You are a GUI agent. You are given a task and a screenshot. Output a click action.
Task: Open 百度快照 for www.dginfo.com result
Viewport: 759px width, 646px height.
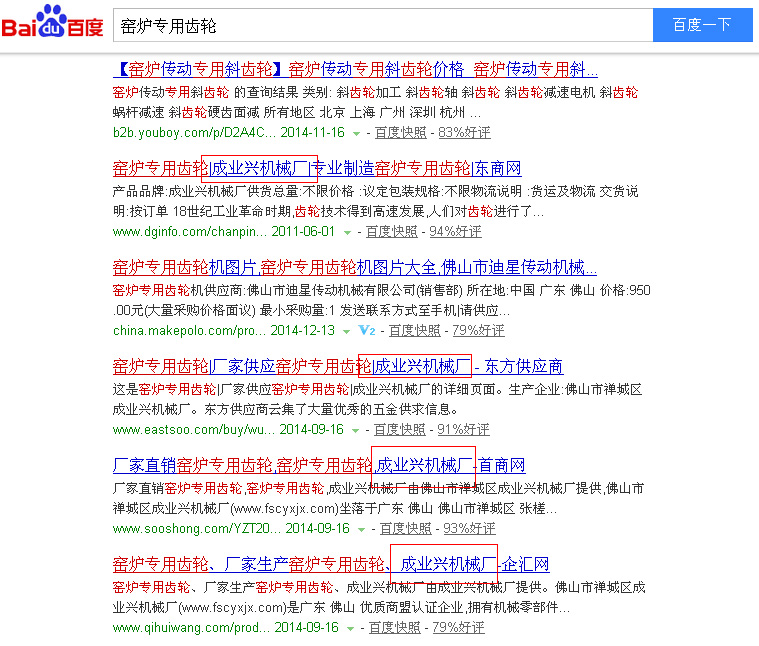[391, 232]
